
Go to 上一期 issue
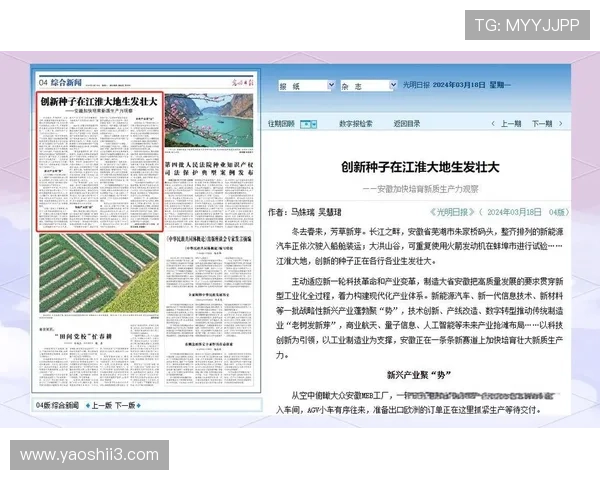click(511, 124)
